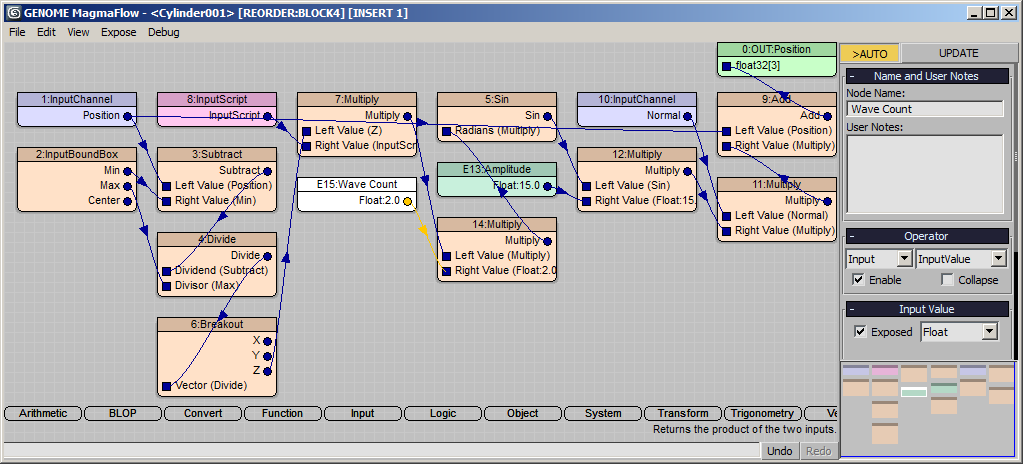
Task: Click the User Notes text area
Action: [925, 174]
